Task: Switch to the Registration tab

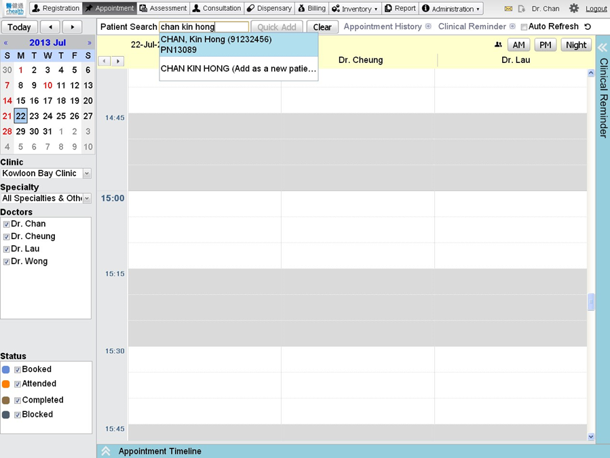Action: (55, 8)
